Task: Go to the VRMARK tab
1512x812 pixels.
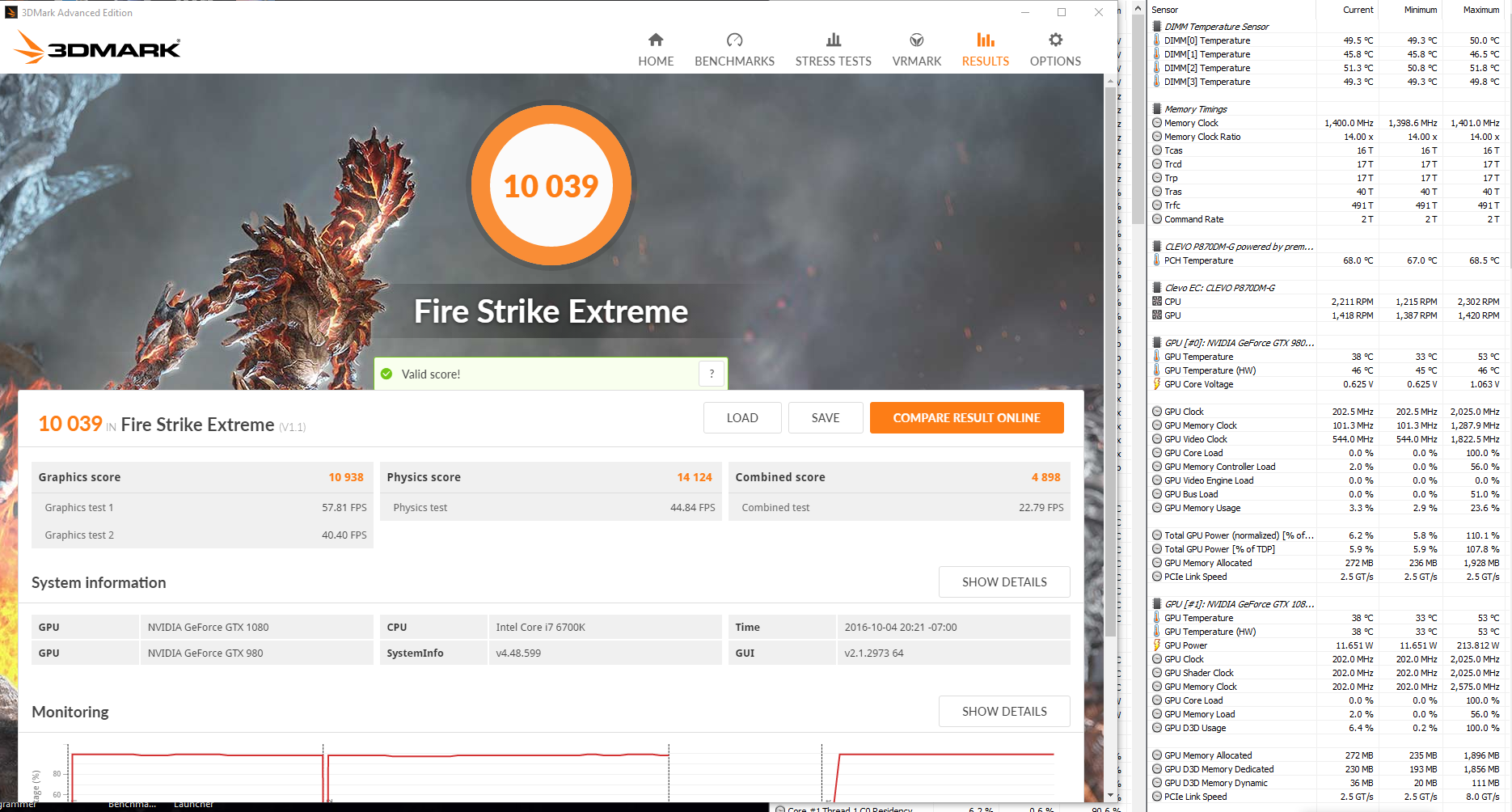Action: 916,50
